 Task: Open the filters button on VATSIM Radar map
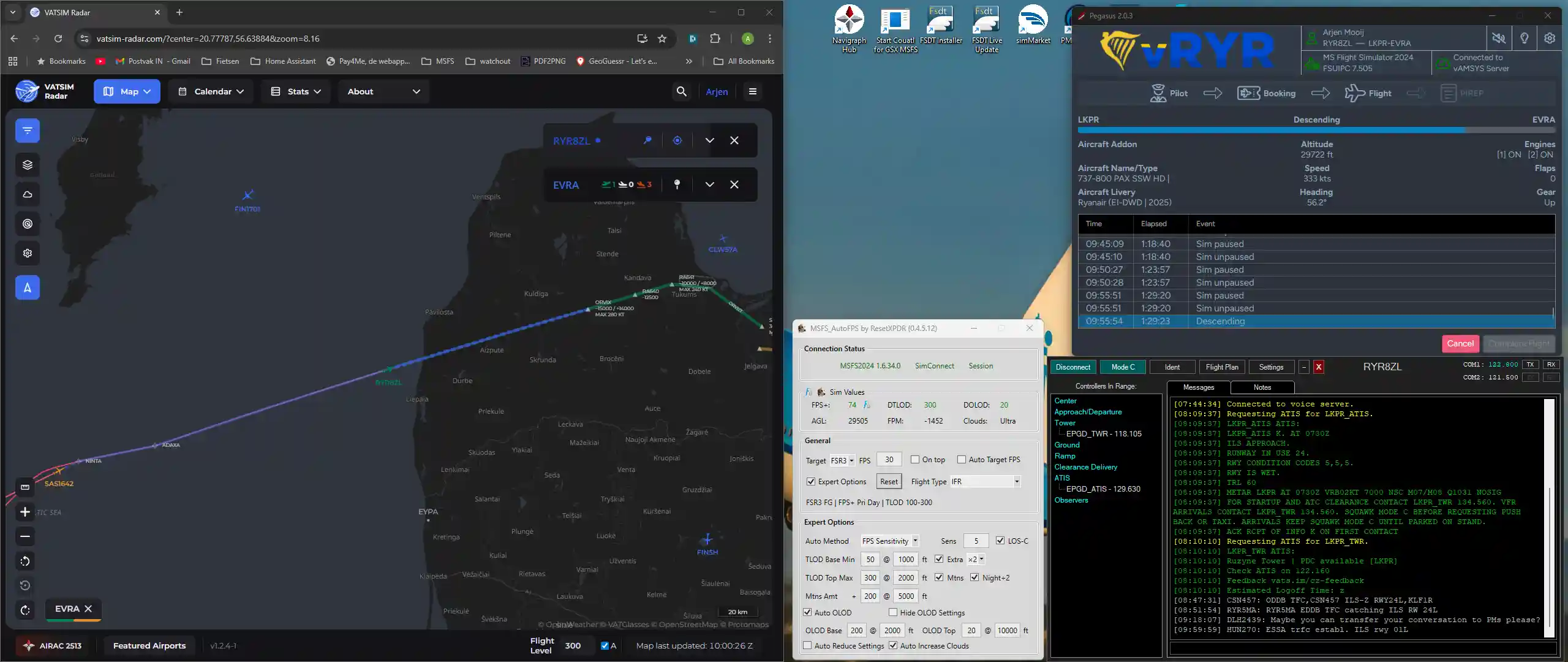coord(28,131)
